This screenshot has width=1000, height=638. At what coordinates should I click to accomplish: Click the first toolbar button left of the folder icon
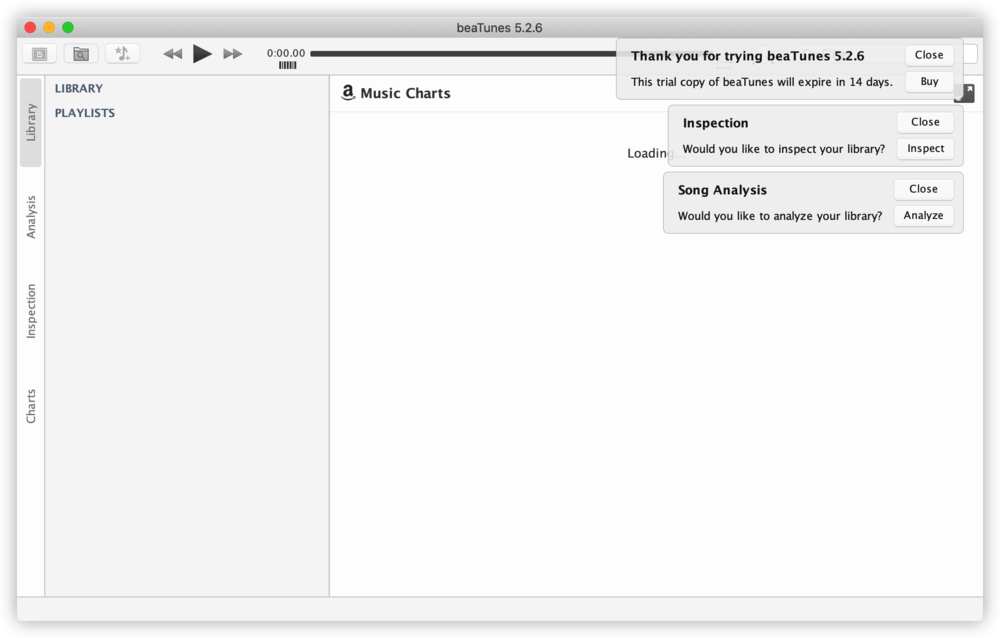pos(40,54)
